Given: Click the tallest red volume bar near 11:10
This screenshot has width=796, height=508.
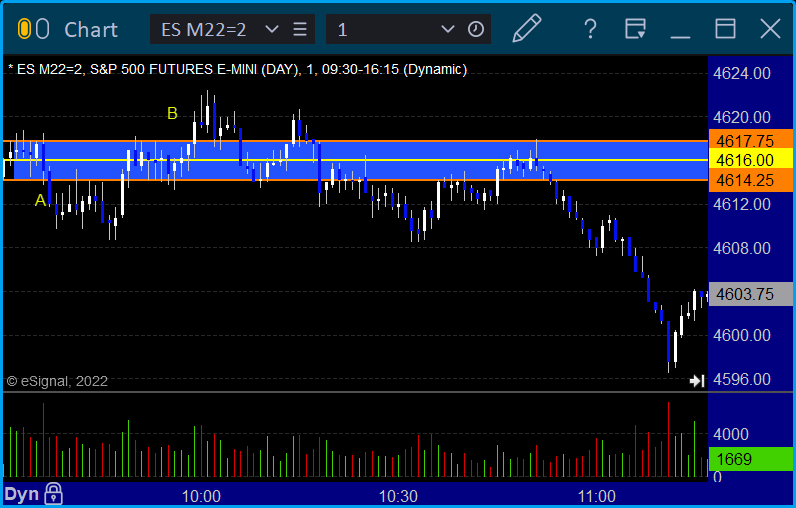Looking at the screenshot, I should [x=668, y=439].
